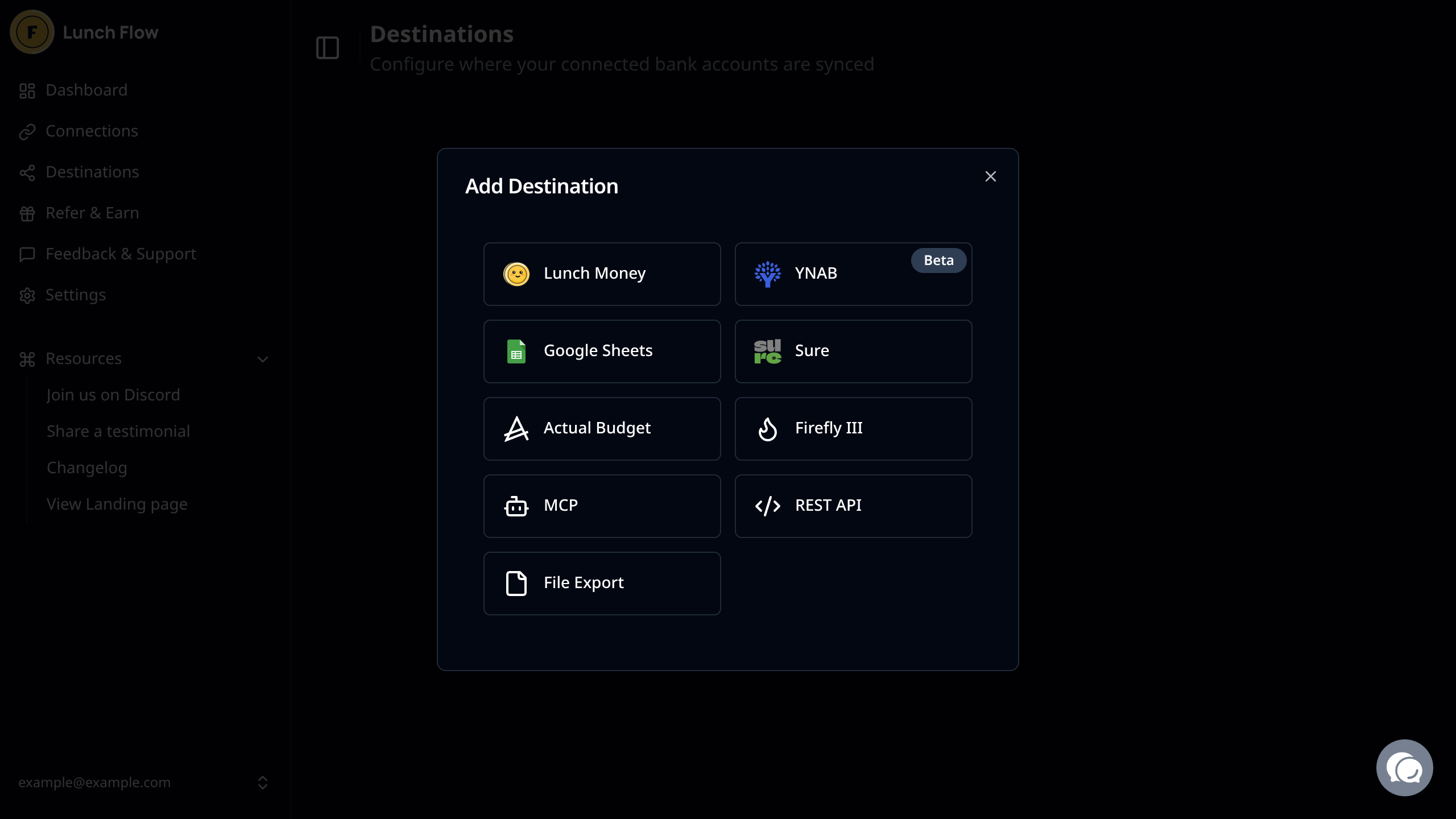This screenshot has height=819, width=1456.
Task: Click the Lunch Flow logo icon
Action: (32, 32)
